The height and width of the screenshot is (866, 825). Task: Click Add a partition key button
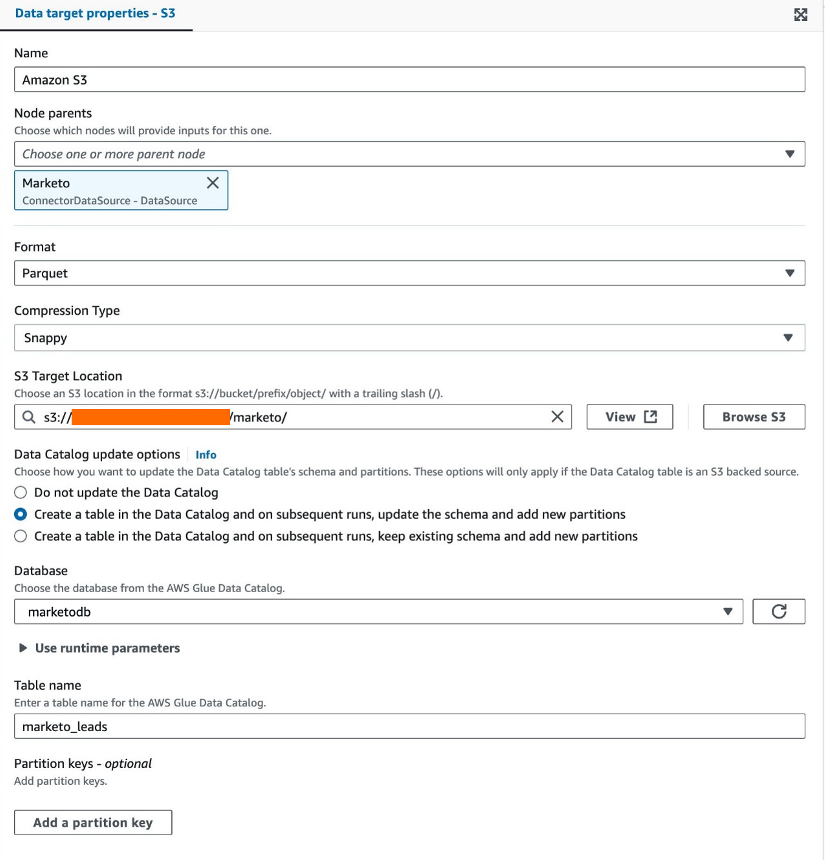(93, 822)
